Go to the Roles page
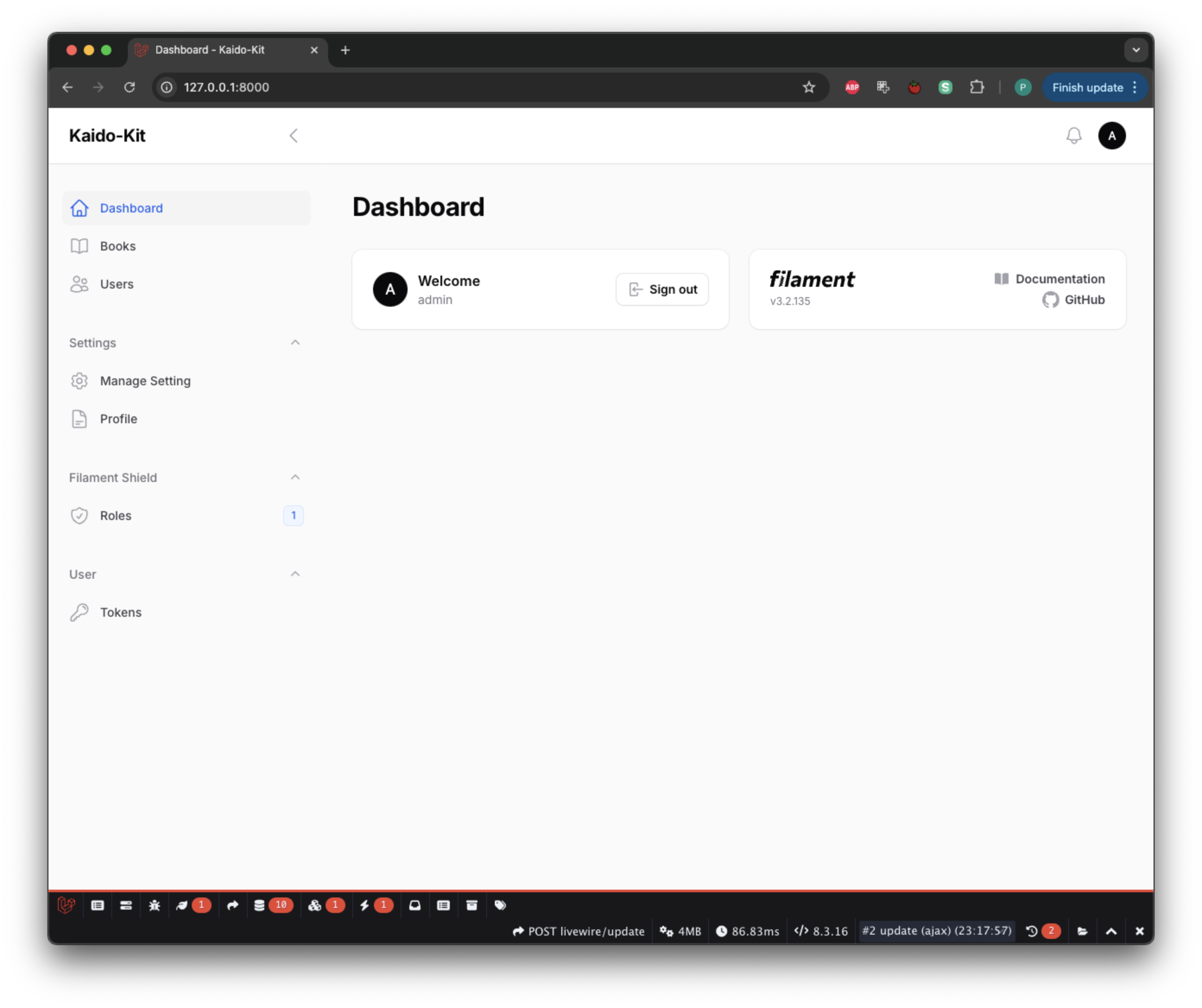Viewport: 1202px width, 1008px height. 116,515
